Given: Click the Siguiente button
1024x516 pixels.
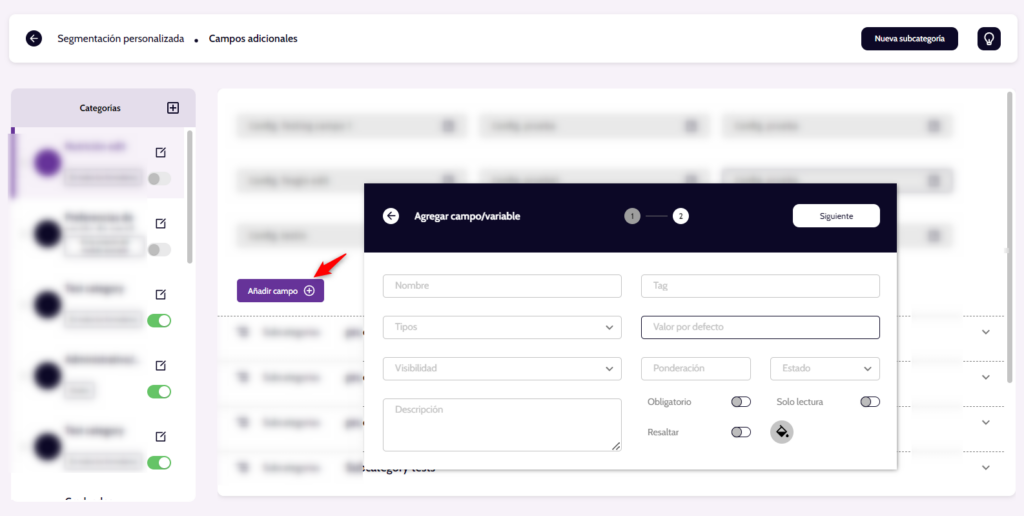Looking at the screenshot, I should click(x=835, y=216).
